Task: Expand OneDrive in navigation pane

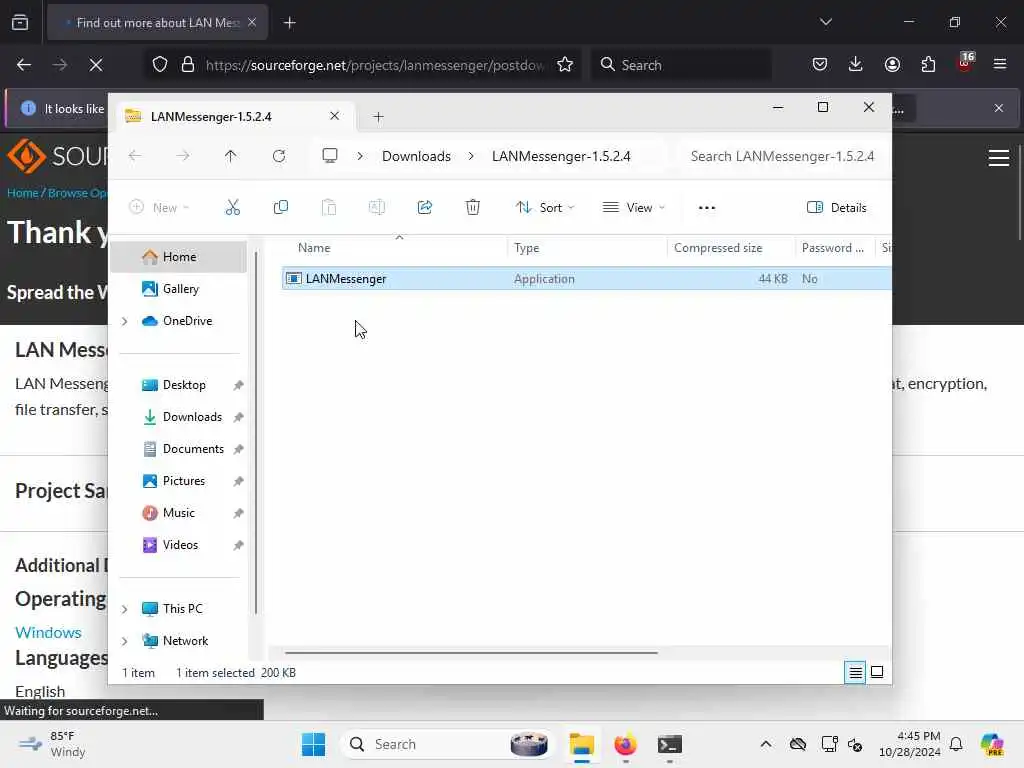Action: [x=125, y=321]
